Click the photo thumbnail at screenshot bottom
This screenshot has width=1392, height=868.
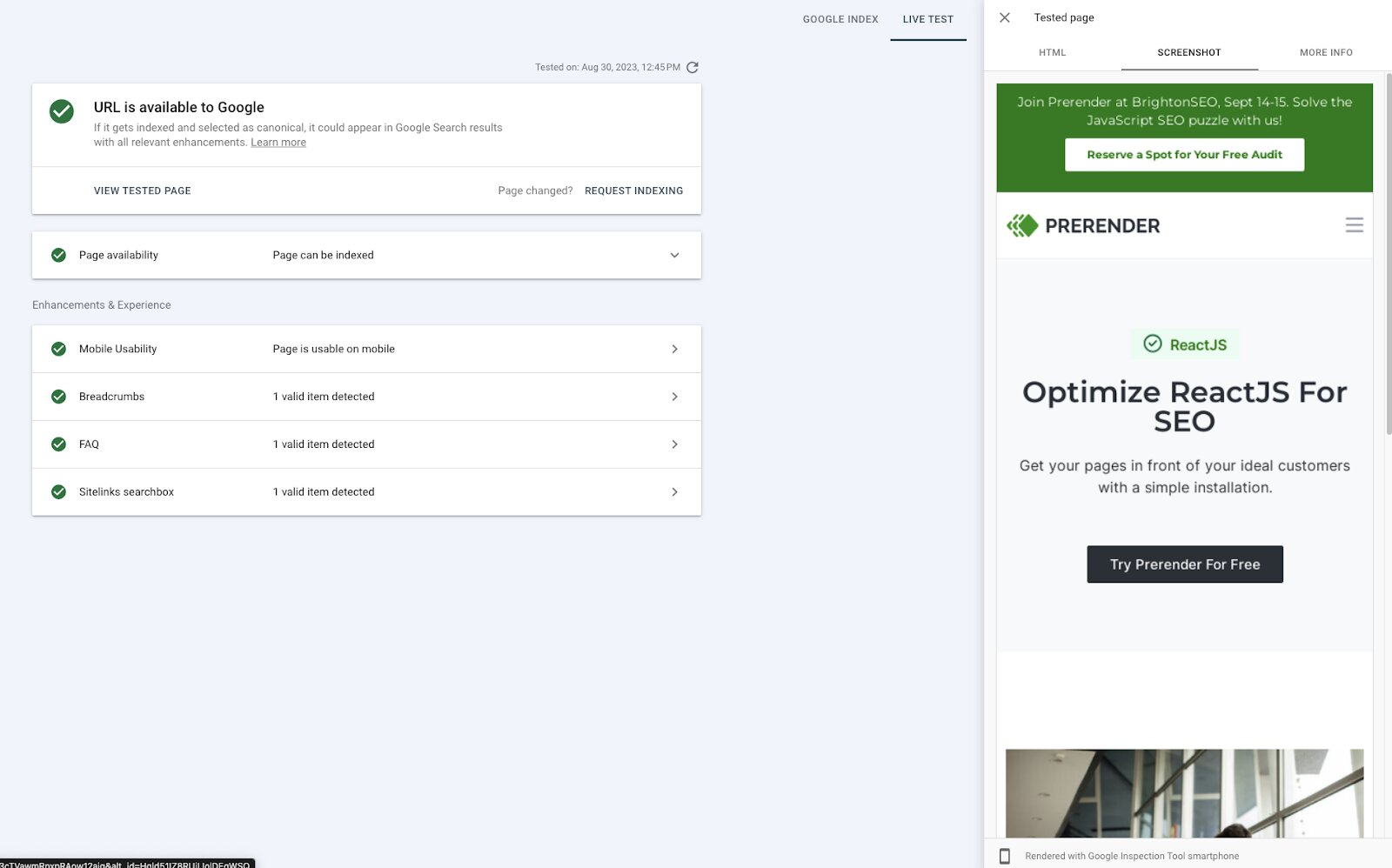pos(1184,793)
